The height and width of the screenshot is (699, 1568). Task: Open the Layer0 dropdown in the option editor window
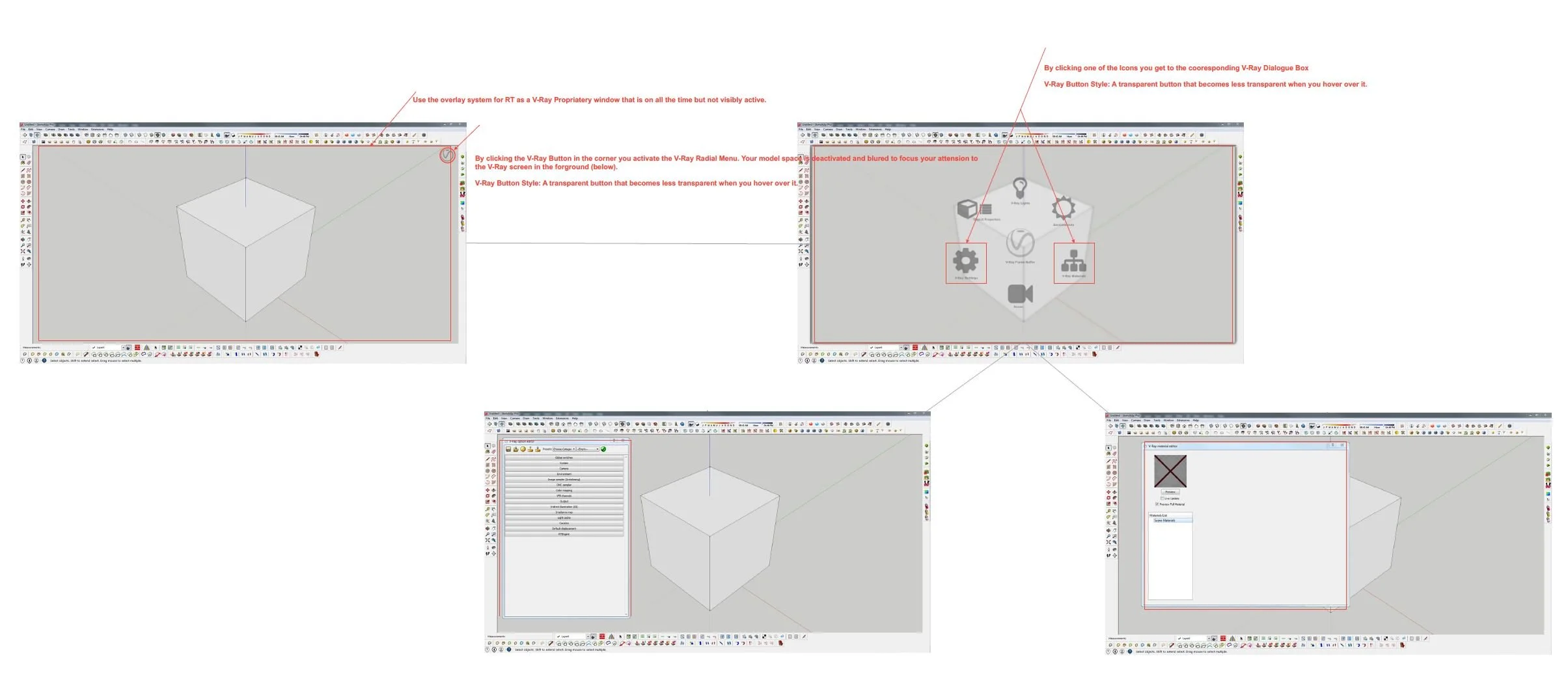(x=573, y=637)
